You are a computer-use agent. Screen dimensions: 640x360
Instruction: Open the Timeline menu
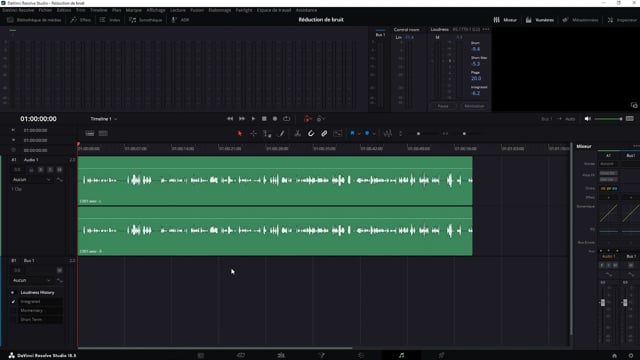(x=98, y=10)
